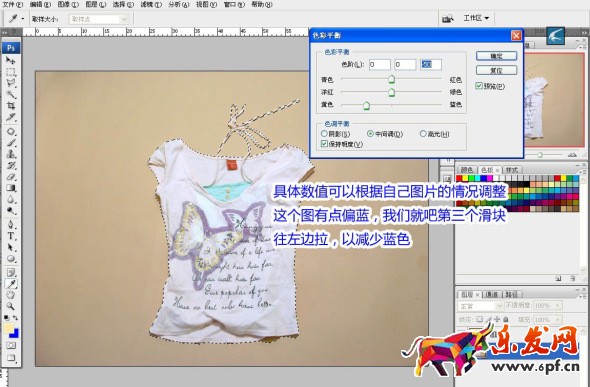
Task: Toggle lock all icon in Layers panel
Action: click(505, 319)
